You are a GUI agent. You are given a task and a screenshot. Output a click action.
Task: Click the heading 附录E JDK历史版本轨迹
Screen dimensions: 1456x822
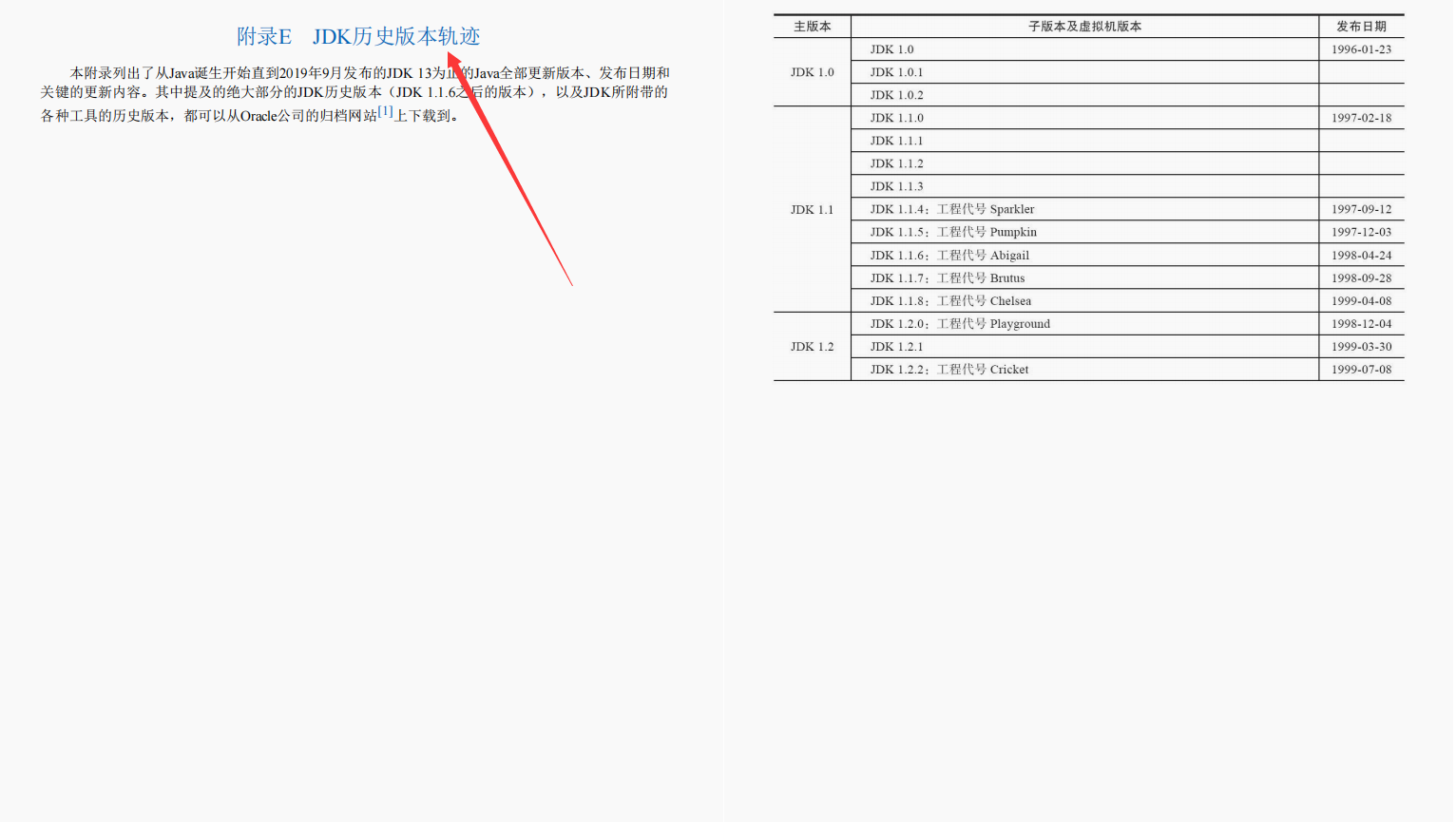click(x=358, y=36)
